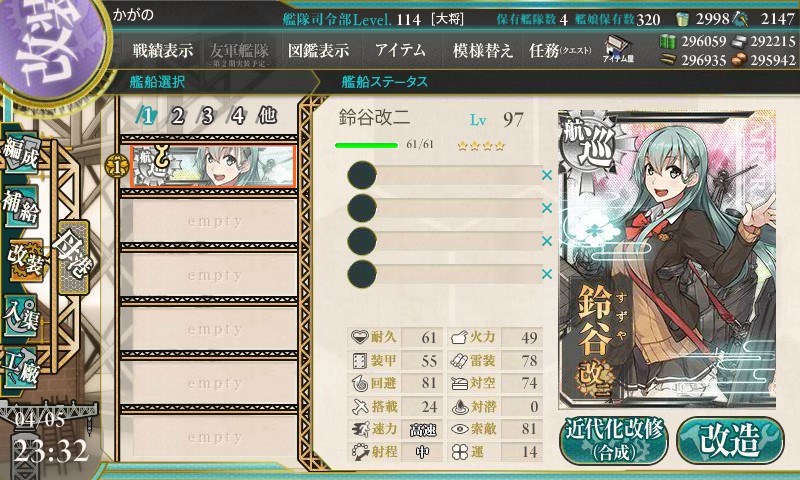Open 戦績表示 records menu
800x480 pixels.
coord(163,50)
